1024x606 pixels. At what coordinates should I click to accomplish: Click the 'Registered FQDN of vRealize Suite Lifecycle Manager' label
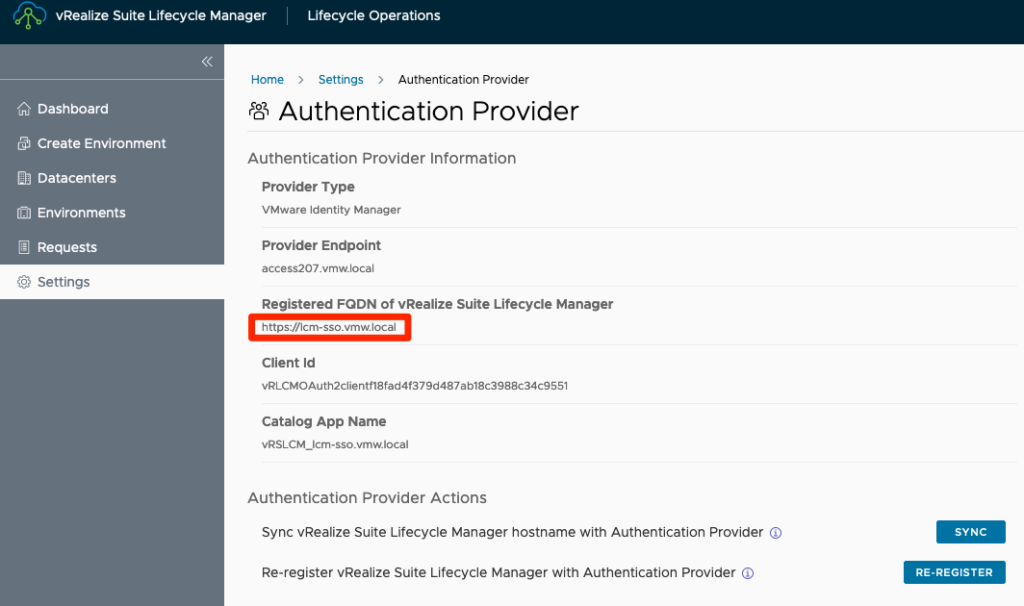tap(438, 304)
